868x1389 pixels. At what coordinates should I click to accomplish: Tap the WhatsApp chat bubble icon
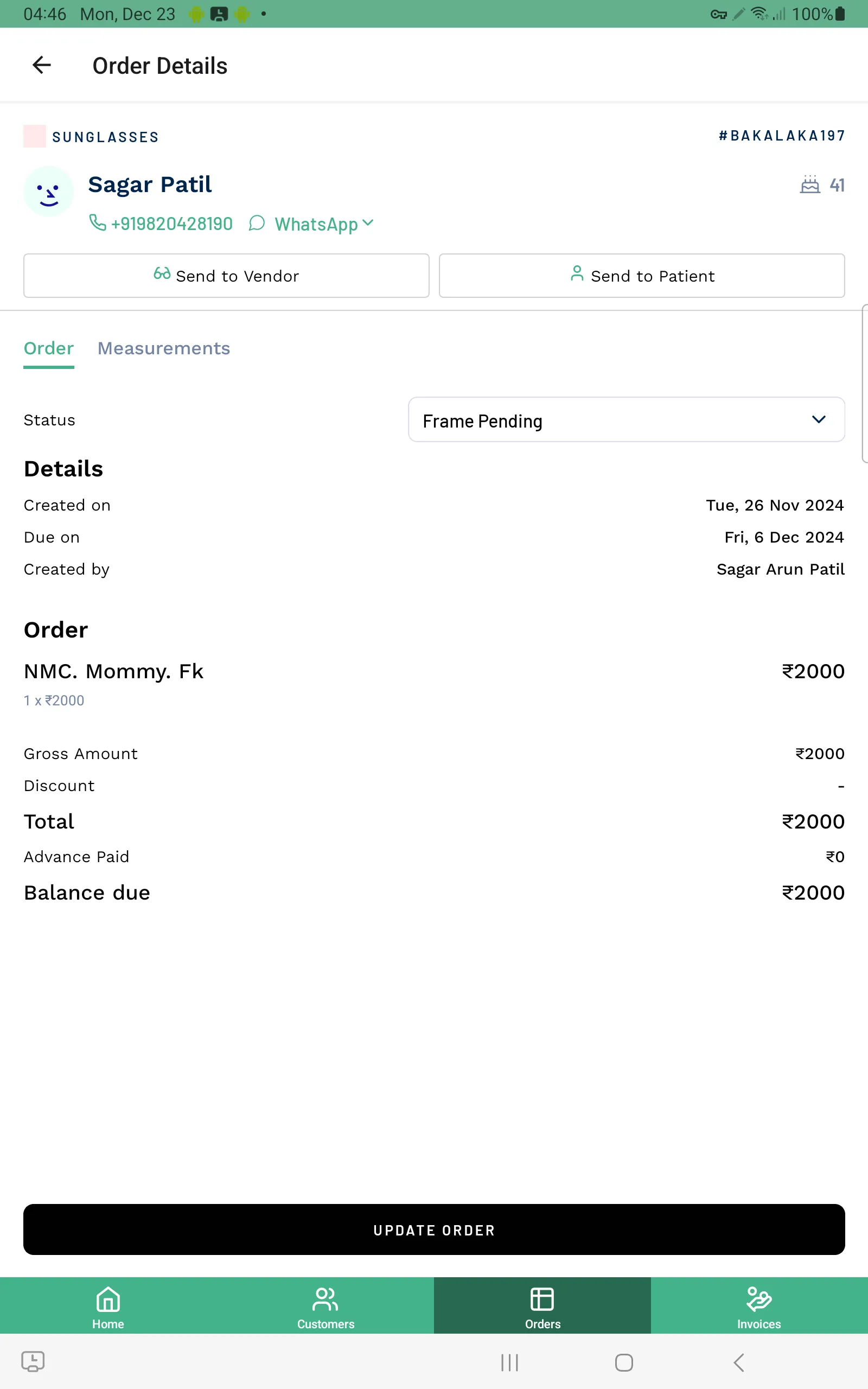[257, 222]
